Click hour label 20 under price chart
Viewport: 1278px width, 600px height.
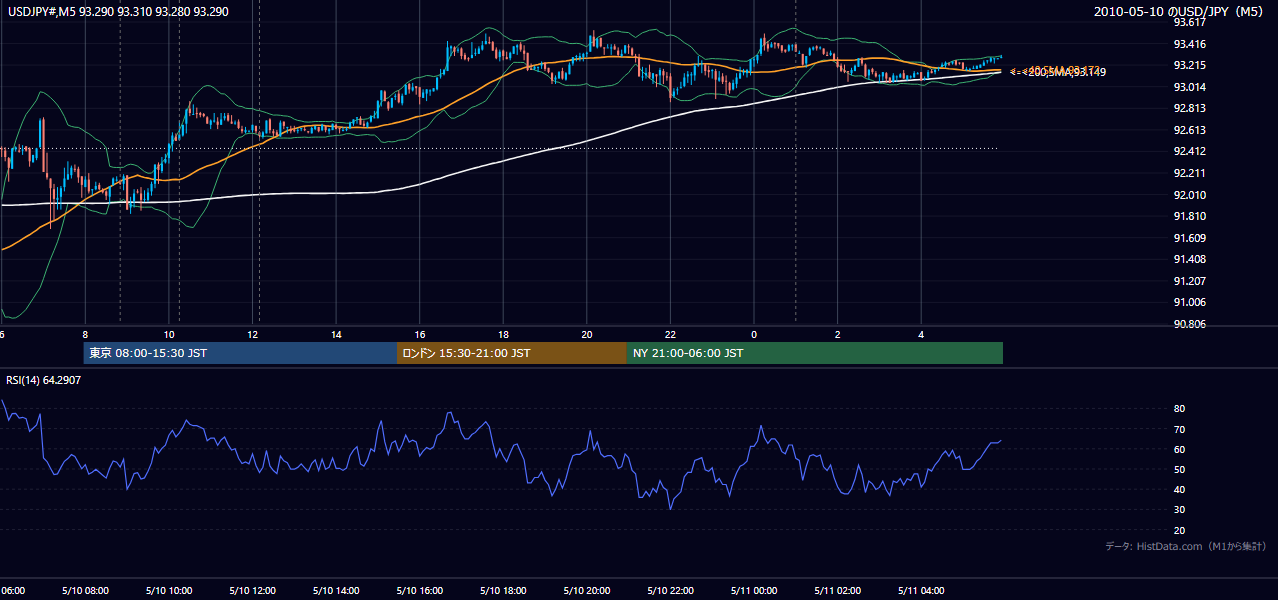click(x=587, y=334)
